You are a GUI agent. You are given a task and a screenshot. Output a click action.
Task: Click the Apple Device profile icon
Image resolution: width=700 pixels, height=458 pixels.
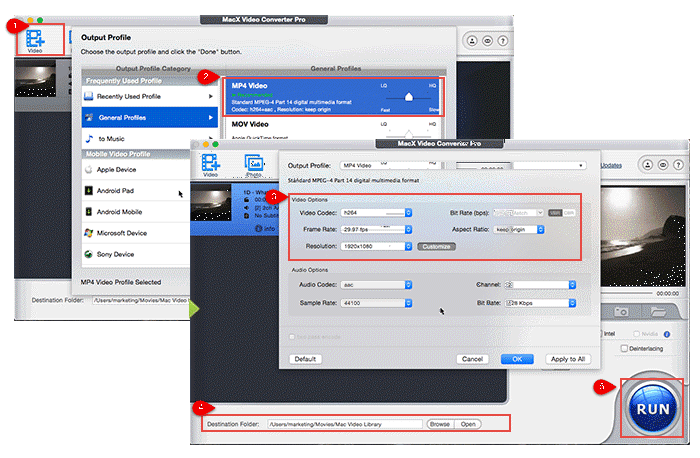point(89,170)
